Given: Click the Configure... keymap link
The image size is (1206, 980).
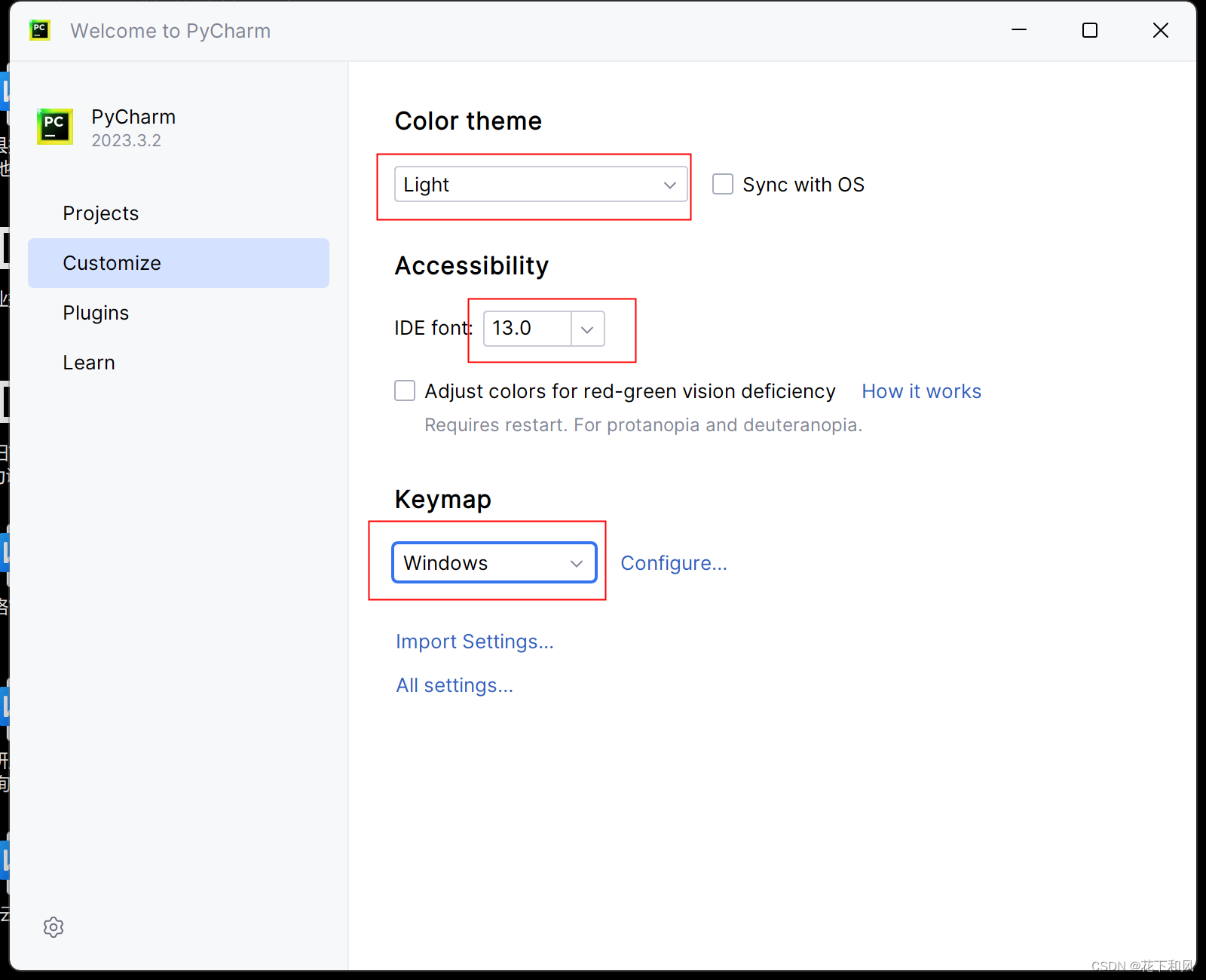Looking at the screenshot, I should click(674, 563).
